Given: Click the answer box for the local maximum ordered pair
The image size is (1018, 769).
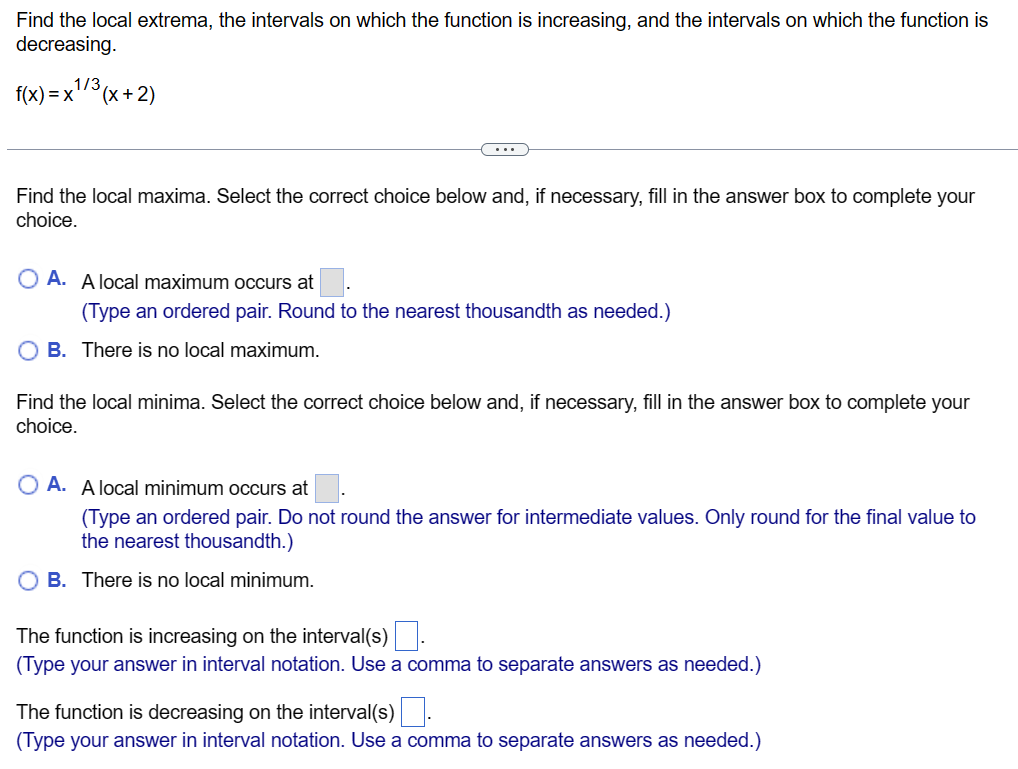Looking at the screenshot, I should pos(331,282).
